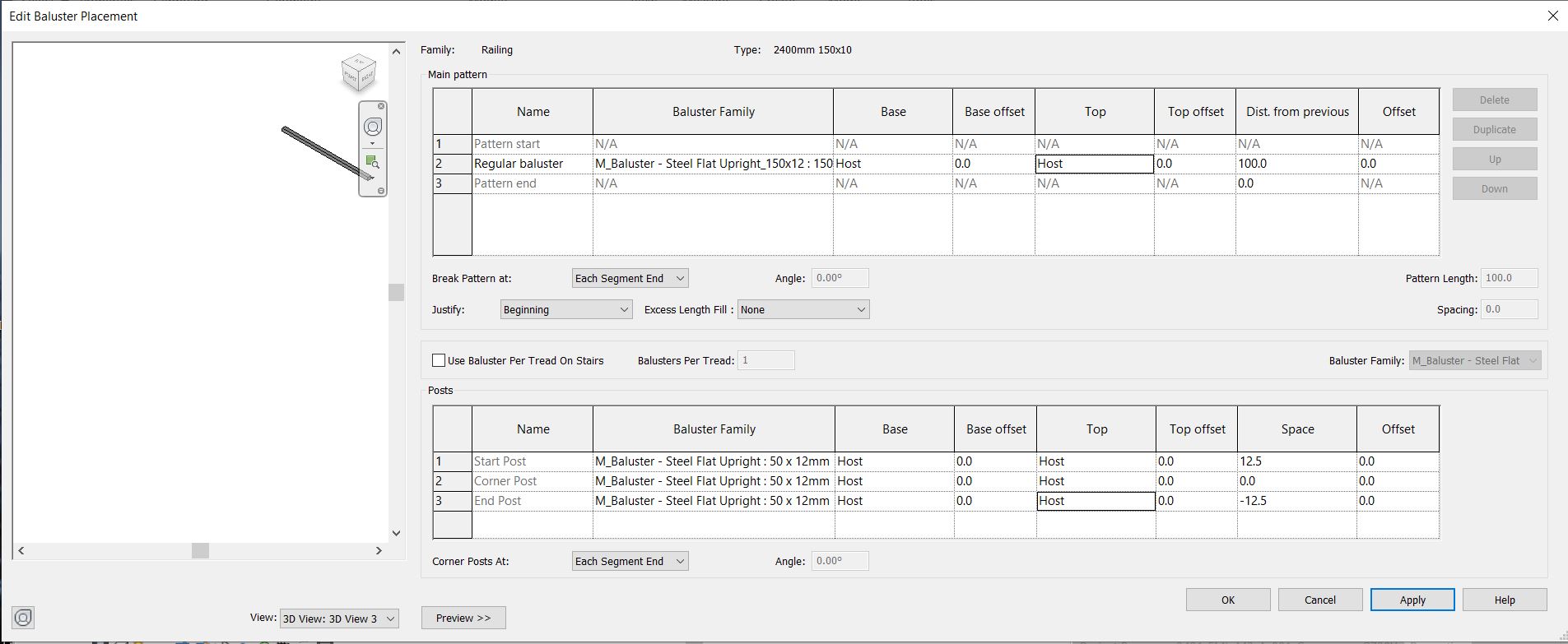Click the Start Post Space value 12.5
The image size is (1568, 644).
tap(1297, 461)
